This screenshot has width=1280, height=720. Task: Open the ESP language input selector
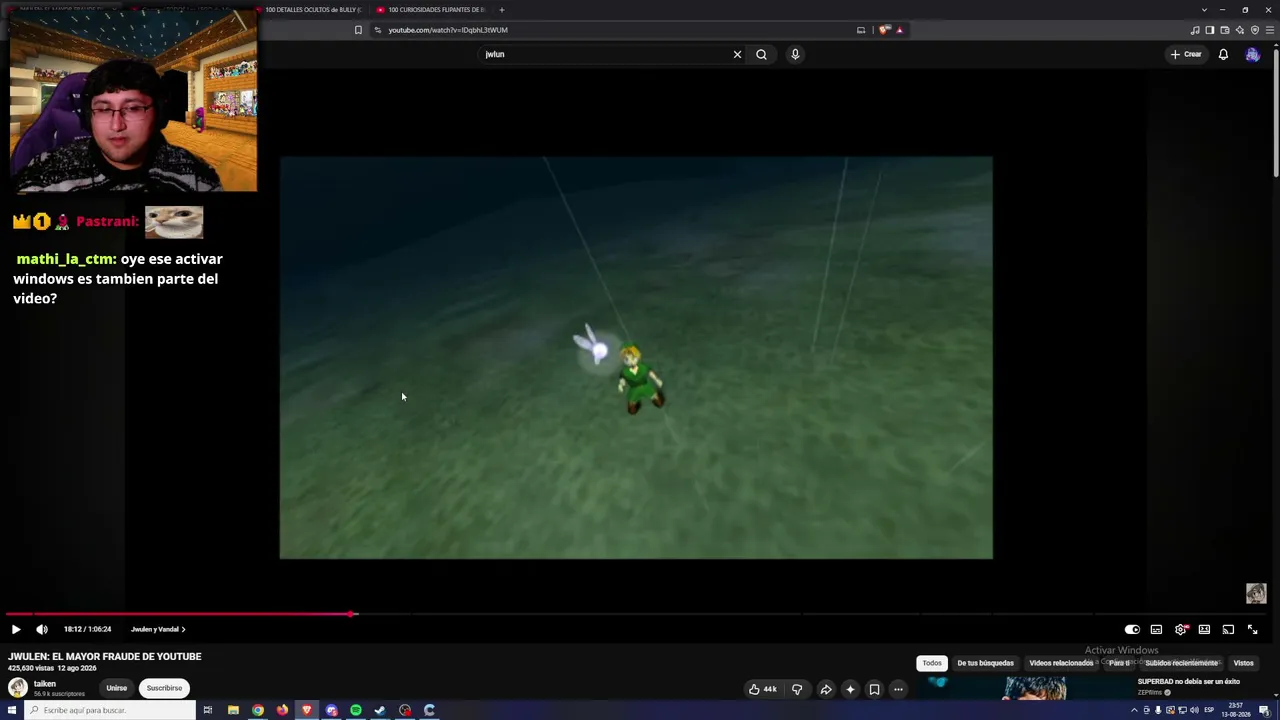pos(1209,710)
